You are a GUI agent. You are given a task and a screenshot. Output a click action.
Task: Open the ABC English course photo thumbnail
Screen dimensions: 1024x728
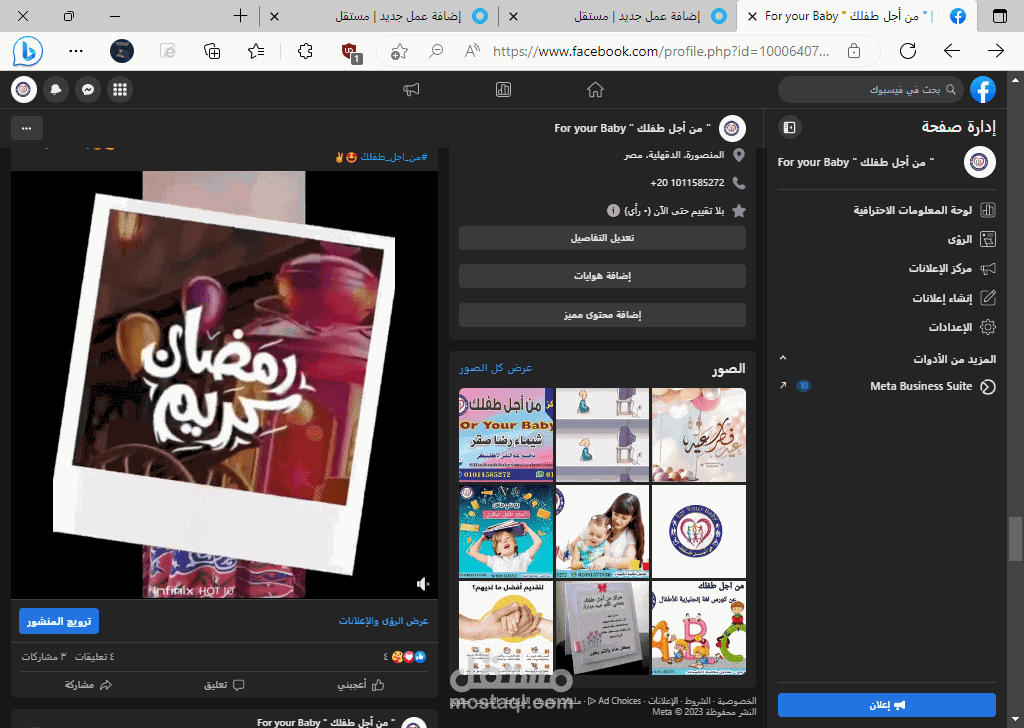(699, 627)
